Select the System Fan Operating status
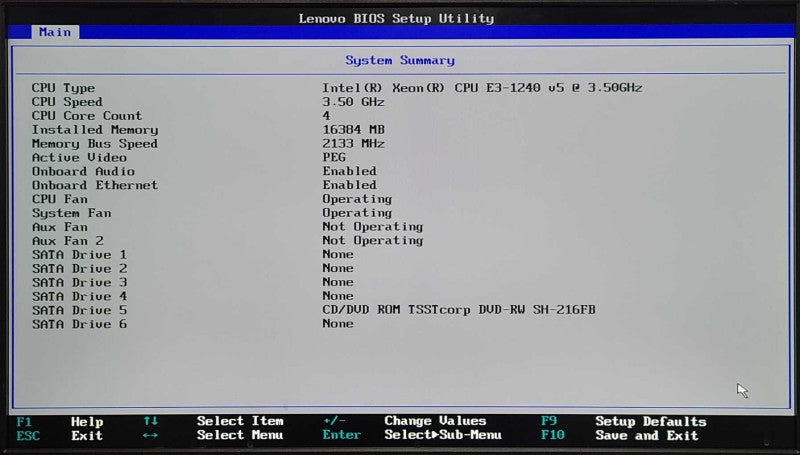 357,213
